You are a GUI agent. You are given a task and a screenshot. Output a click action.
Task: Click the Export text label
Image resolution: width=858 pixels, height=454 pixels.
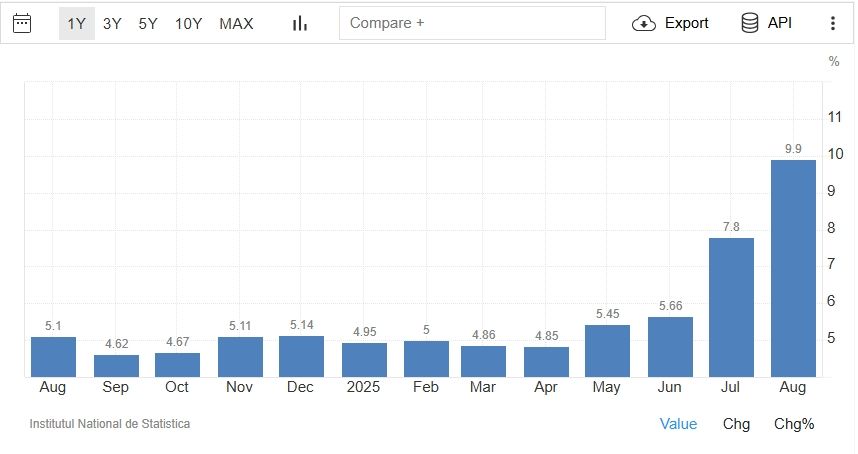686,23
